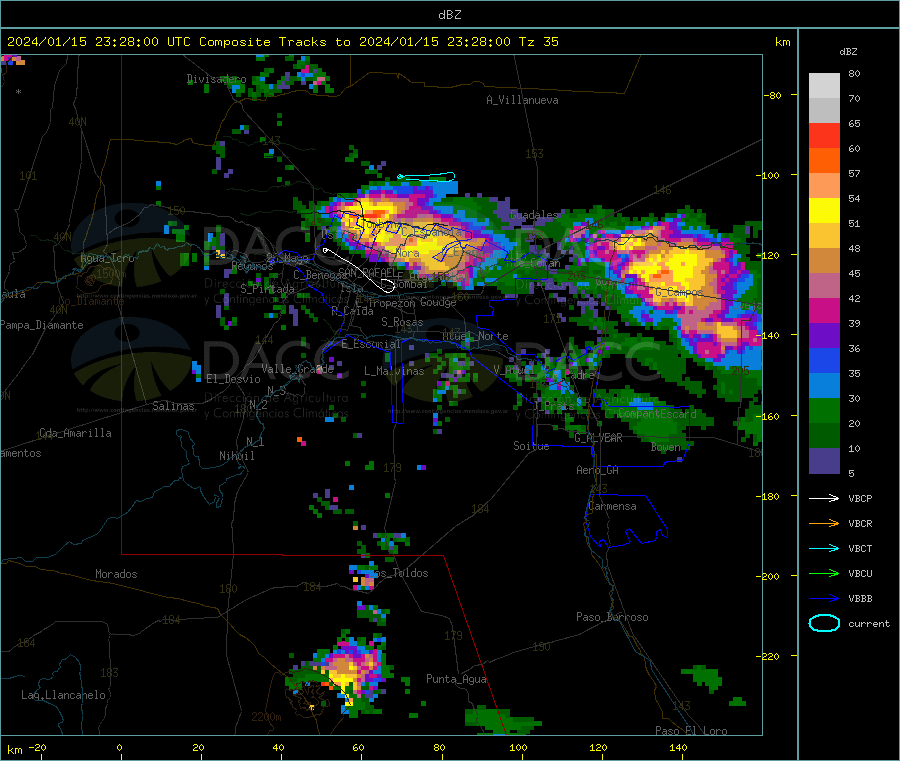
Task: Select the light orange 54-57 dBZ swatch
Action: click(824, 185)
